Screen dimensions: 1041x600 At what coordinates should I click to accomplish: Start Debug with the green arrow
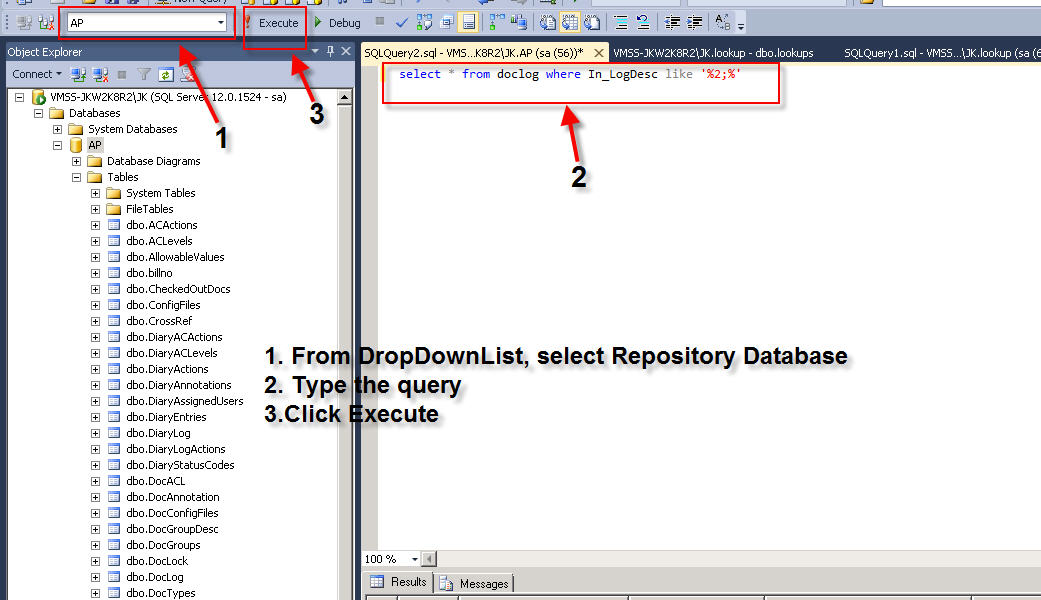click(337, 23)
